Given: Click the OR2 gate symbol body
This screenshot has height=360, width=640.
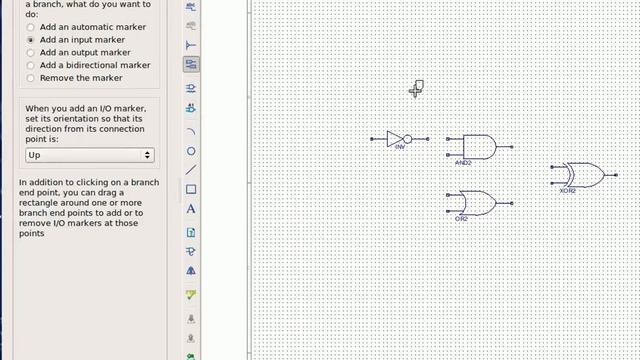Looking at the screenshot, I should pos(478,203).
